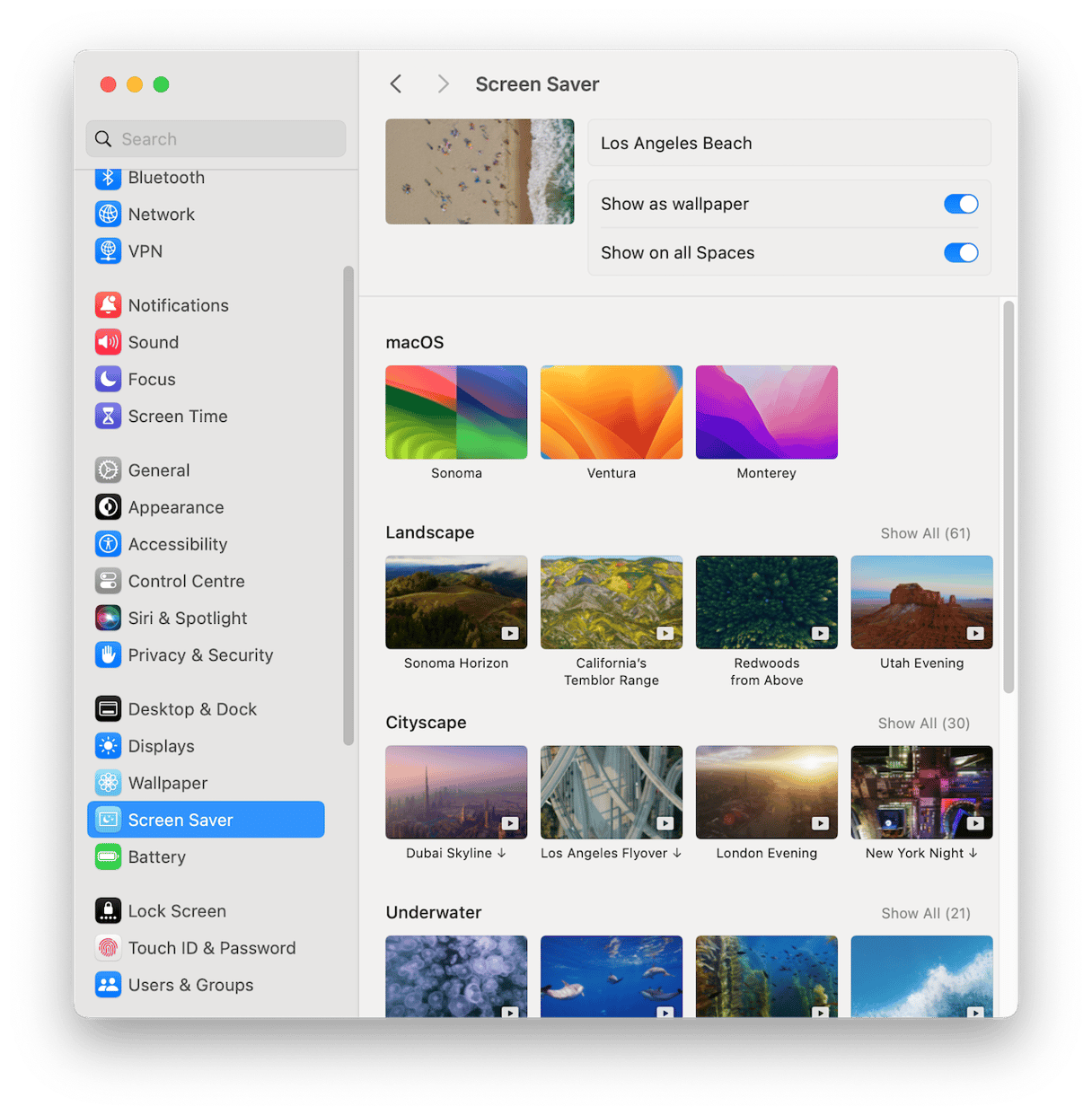The width and height of the screenshot is (1092, 1115).
Task: Open Wallpaper settings in sidebar
Action: point(168,783)
